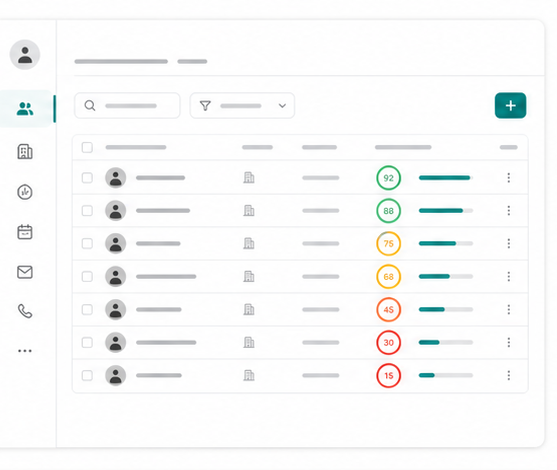Click the contact avatar in score 75 row

[115, 243]
